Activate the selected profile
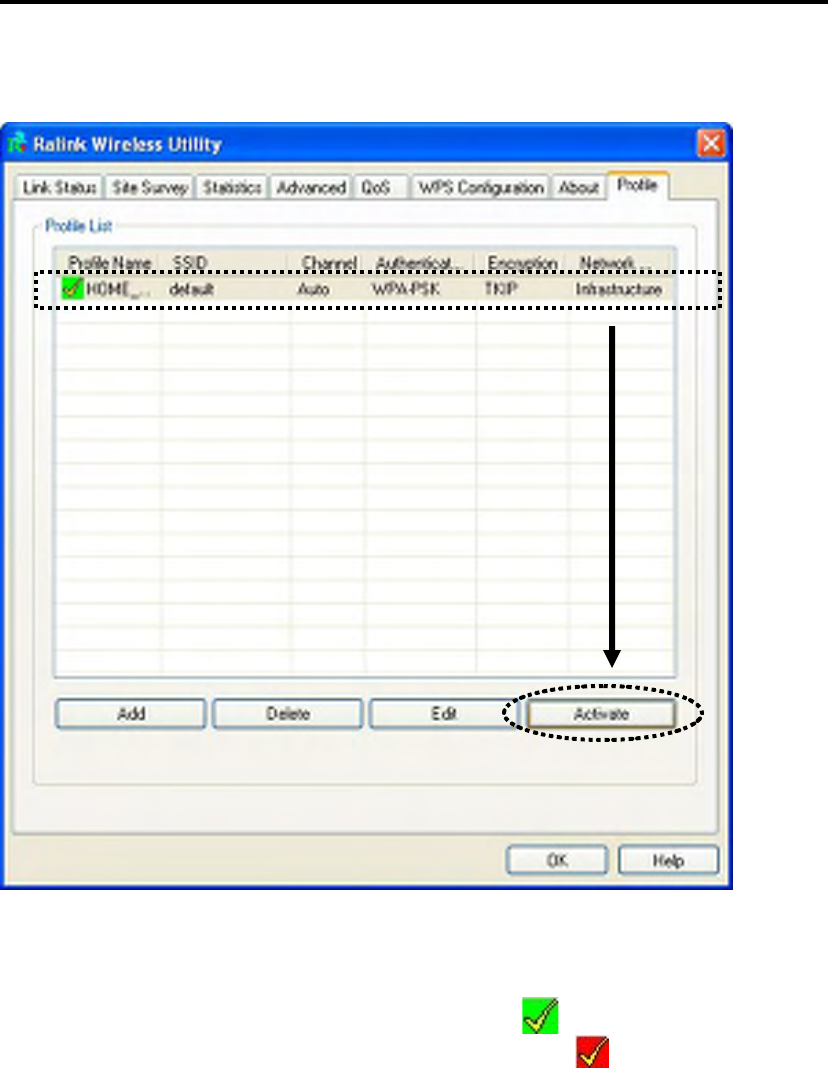828x1068 pixels. 601,714
